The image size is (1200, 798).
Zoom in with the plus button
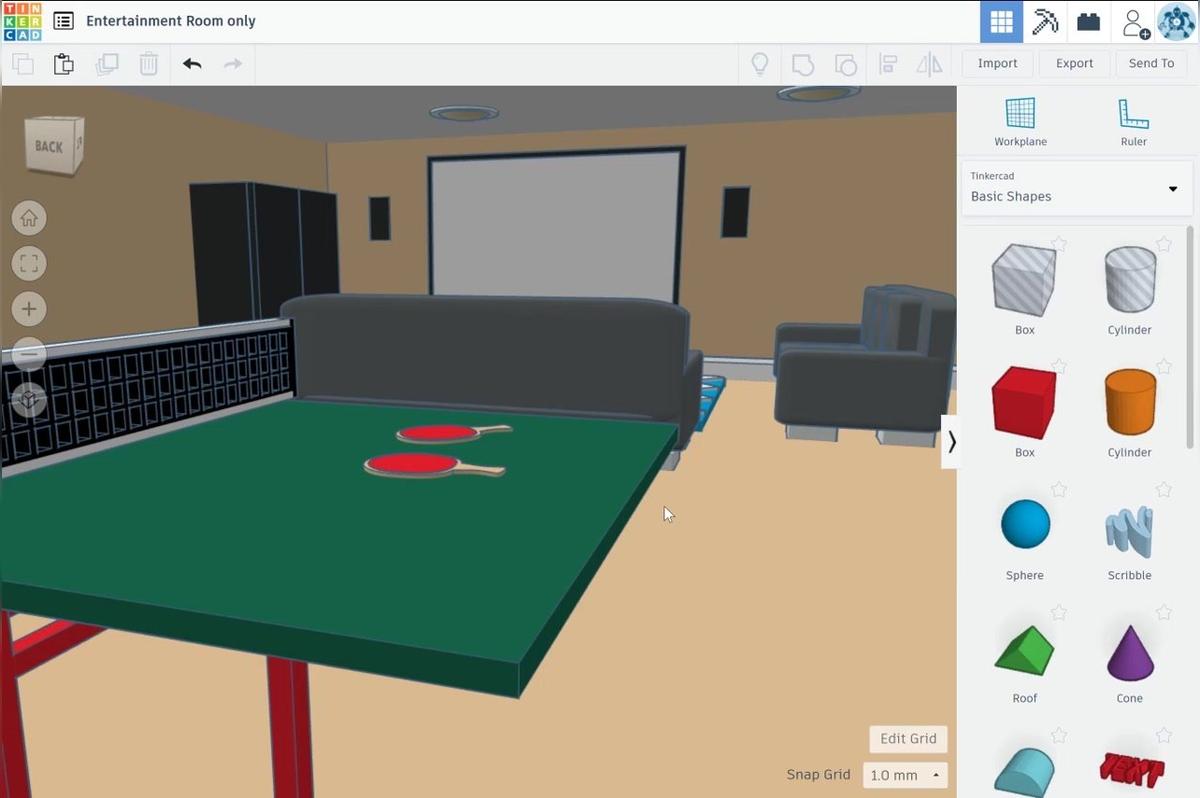29,309
